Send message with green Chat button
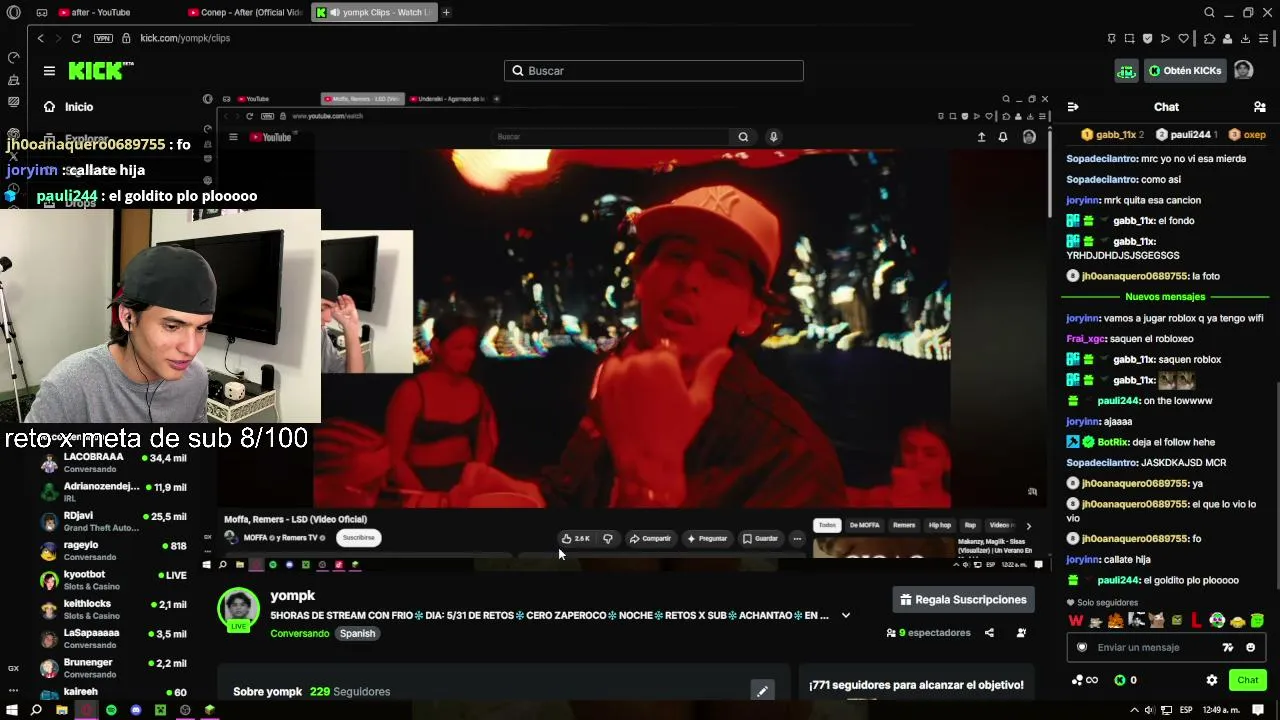This screenshot has height=720, width=1280. point(1247,680)
